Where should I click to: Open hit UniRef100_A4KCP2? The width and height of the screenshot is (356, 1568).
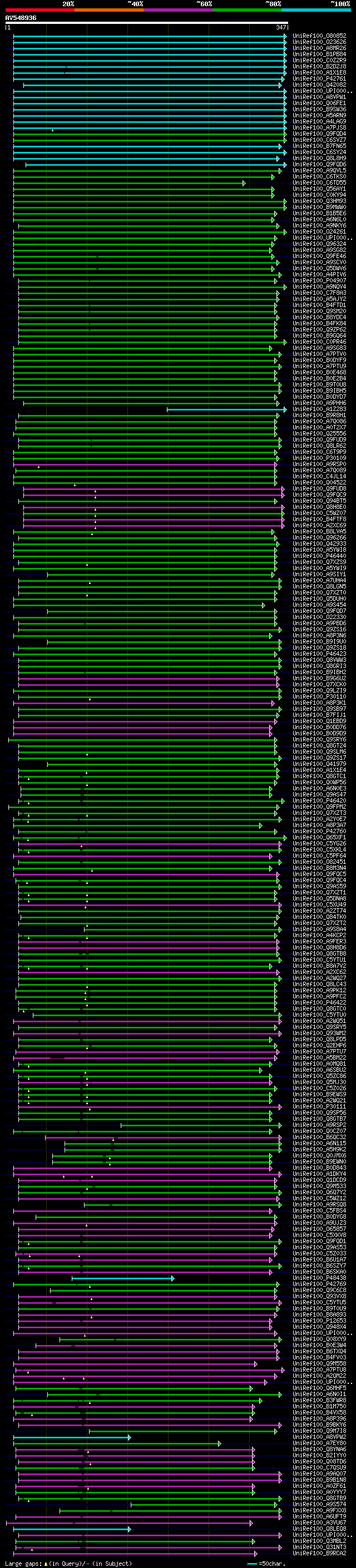(x=319, y=935)
